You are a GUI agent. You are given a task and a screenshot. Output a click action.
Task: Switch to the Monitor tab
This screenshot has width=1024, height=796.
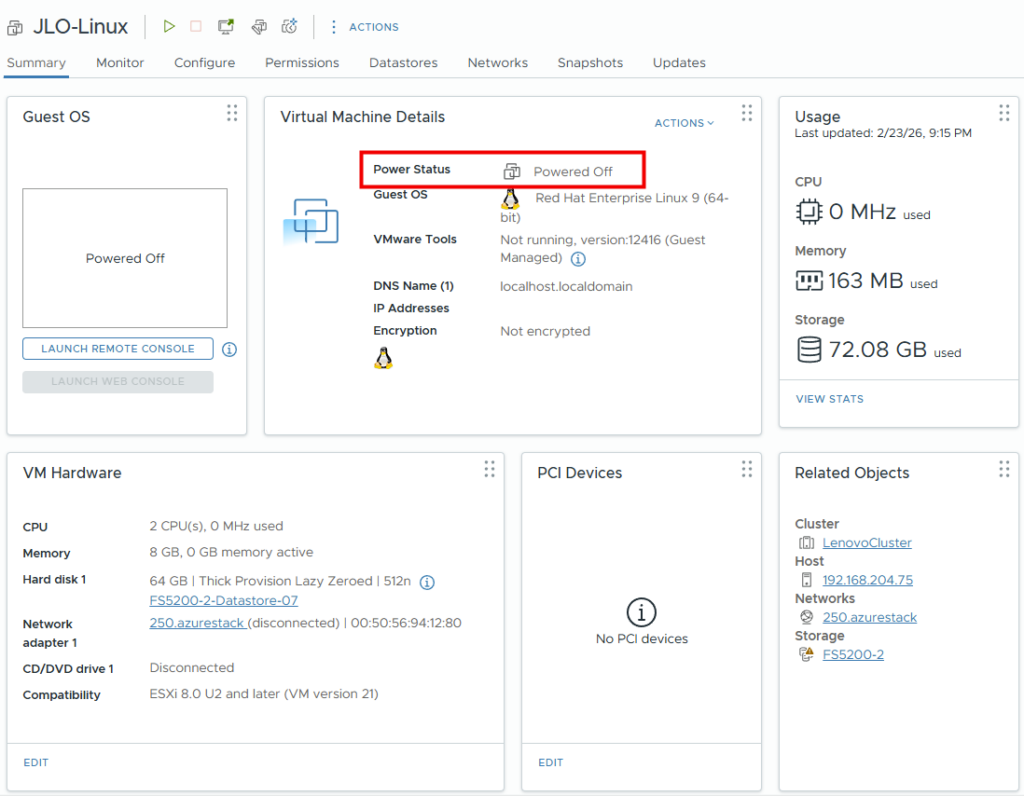120,63
